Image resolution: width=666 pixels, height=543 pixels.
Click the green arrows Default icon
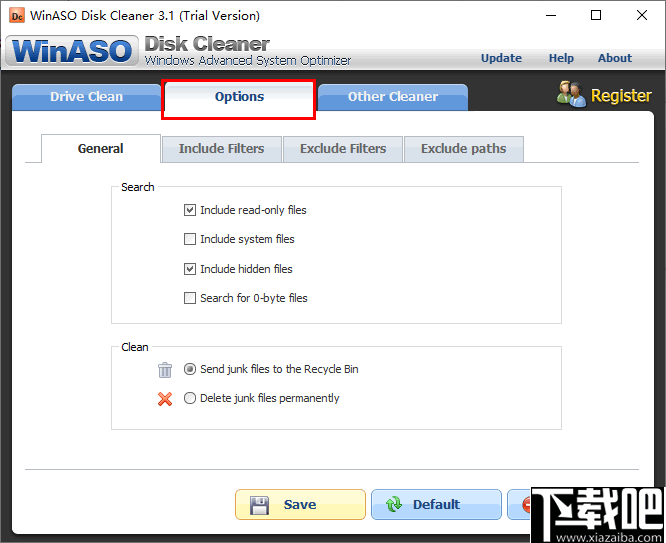(394, 504)
